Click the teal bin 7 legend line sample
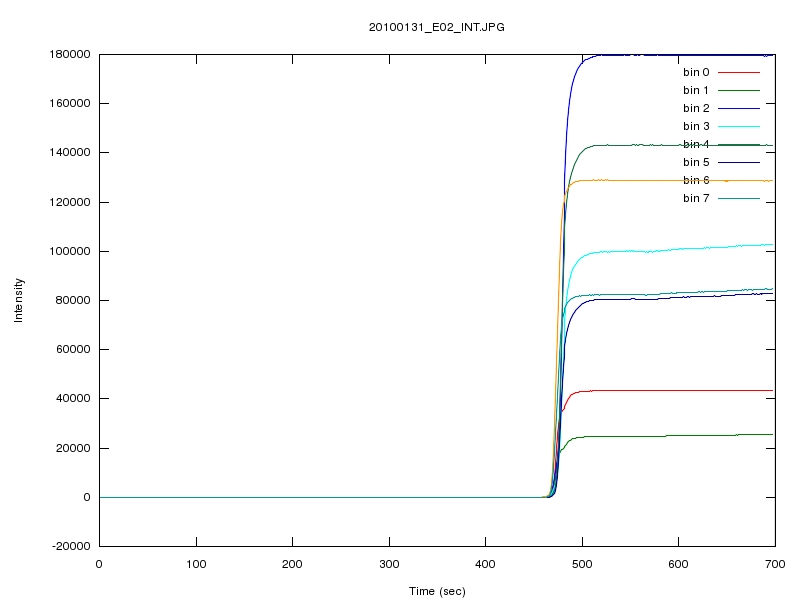This screenshot has height=600, width=800. [x=739, y=198]
